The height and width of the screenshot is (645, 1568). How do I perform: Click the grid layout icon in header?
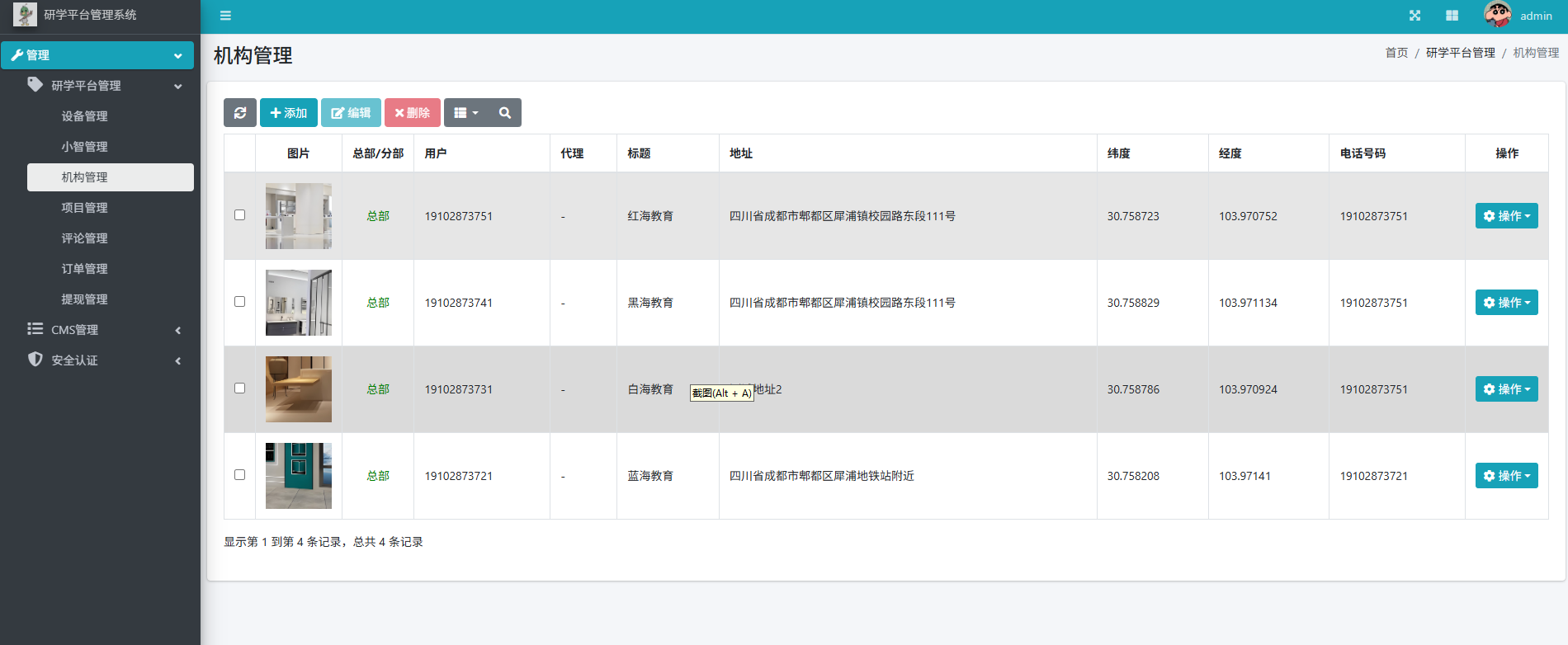(1452, 16)
